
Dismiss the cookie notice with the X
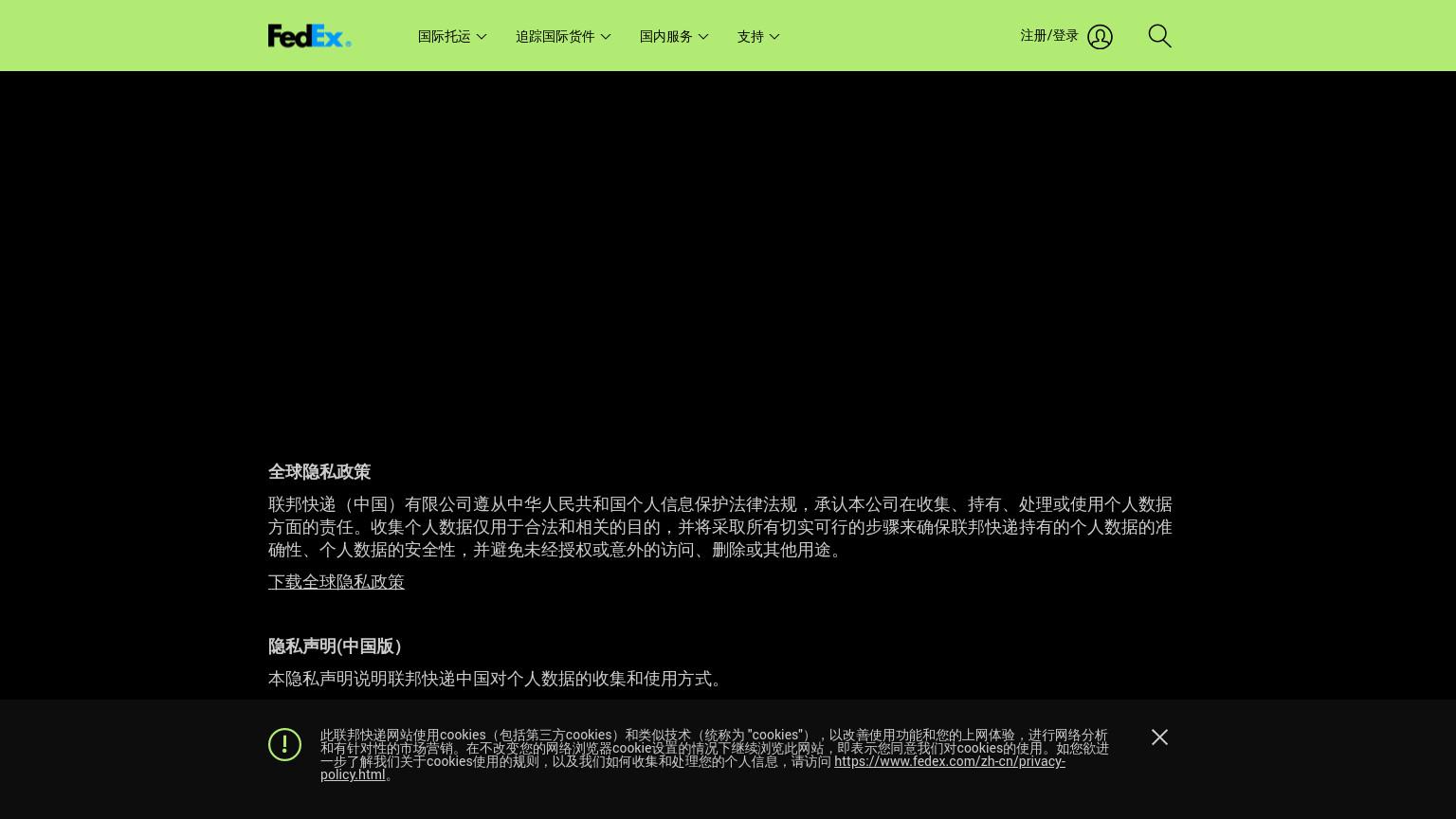coord(1159,737)
